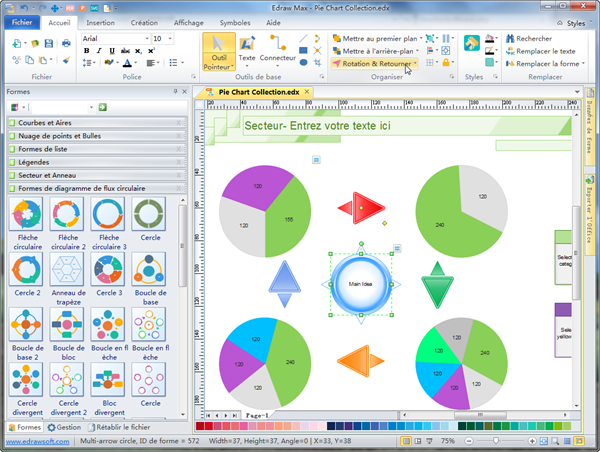
Task: Toggle Underline formatting
Action: tap(112, 51)
